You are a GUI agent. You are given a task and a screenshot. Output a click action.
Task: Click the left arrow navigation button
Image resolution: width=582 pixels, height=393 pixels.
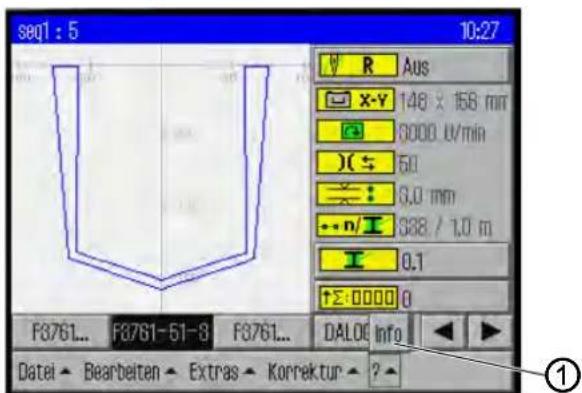pos(443,331)
